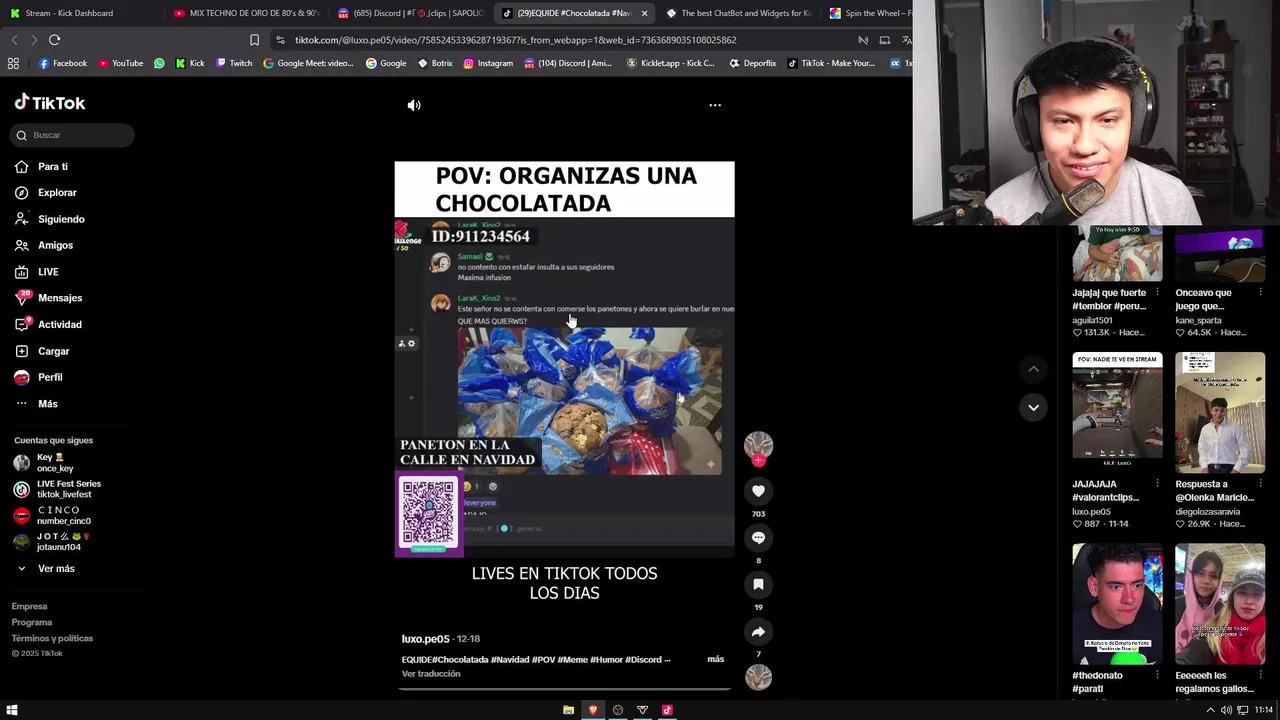
Task: Open the Twitch bookmark
Action: 235,63
